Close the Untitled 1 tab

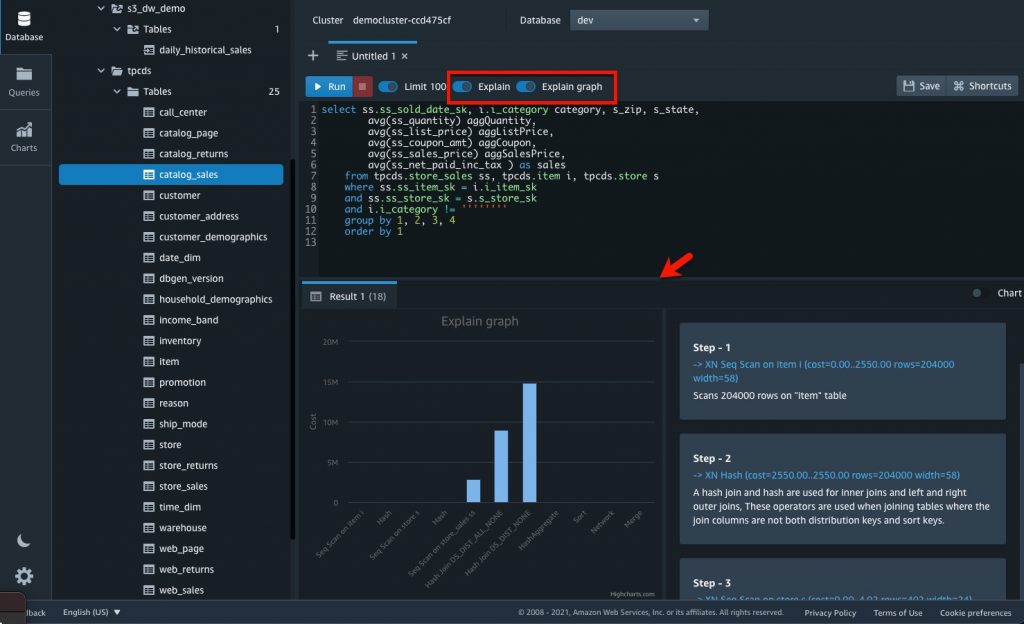pyautogui.click(x=405, y=56)
